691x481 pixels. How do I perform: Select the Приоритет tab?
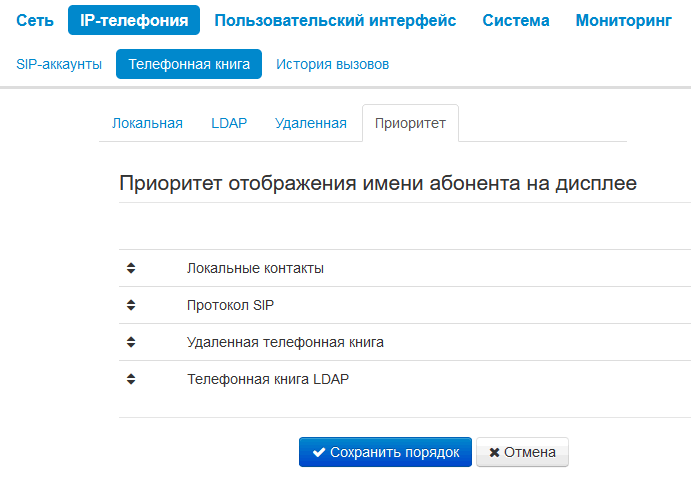(x=410, y=124)
